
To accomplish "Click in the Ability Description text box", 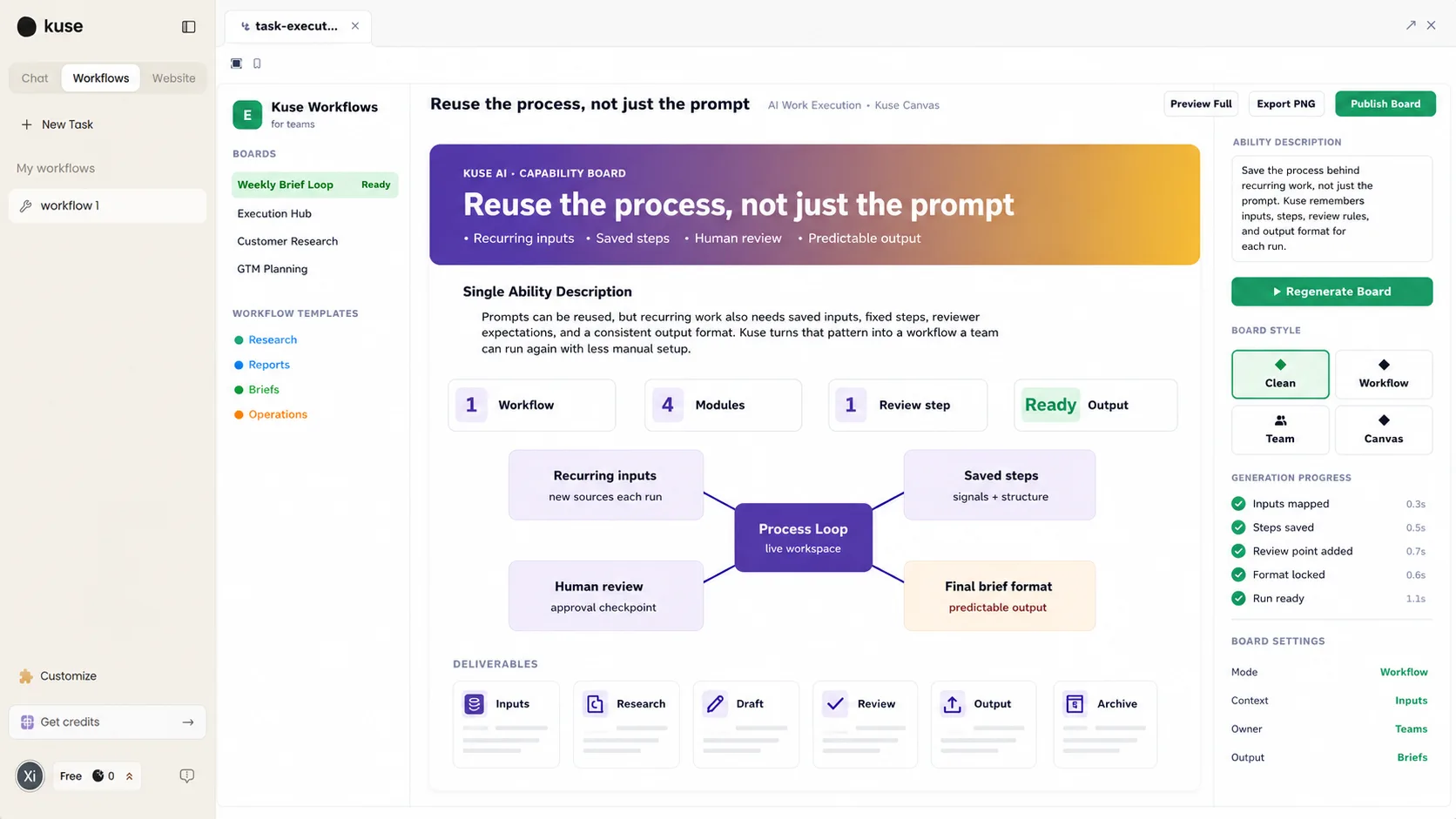I will tap(1331, 209).
